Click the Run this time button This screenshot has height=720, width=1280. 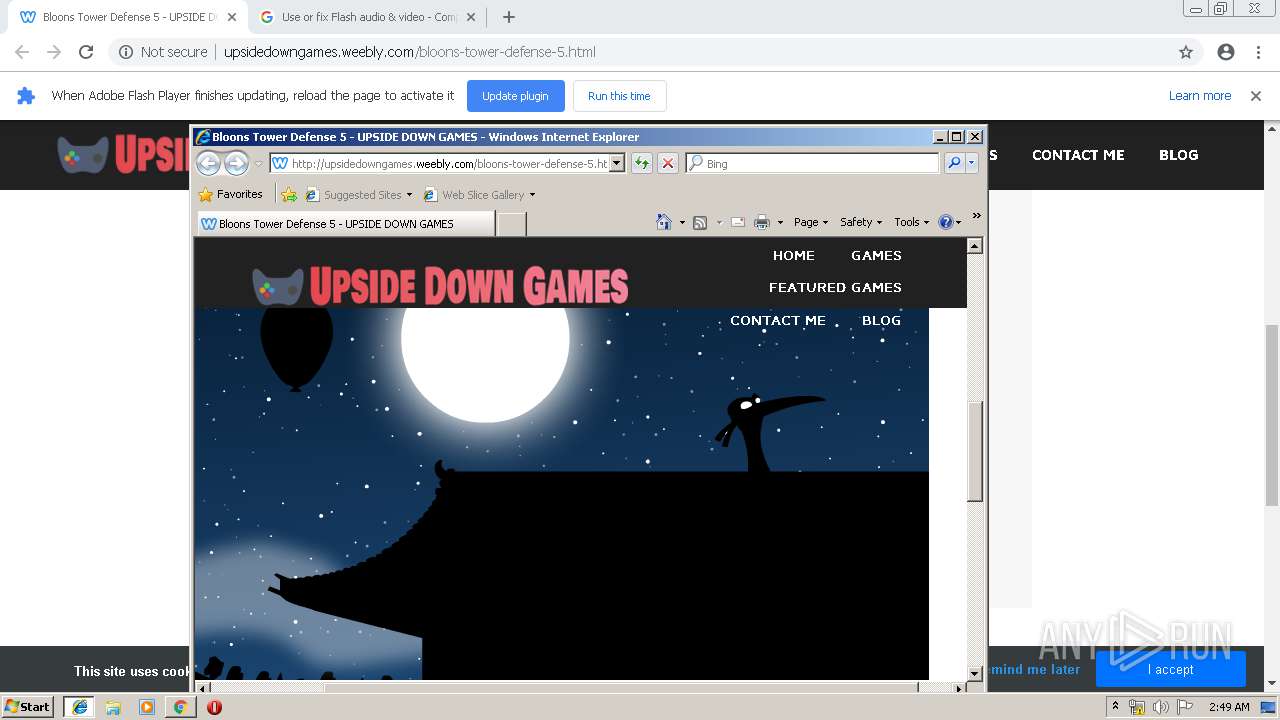pyautogui.click(x=619, y=96)
